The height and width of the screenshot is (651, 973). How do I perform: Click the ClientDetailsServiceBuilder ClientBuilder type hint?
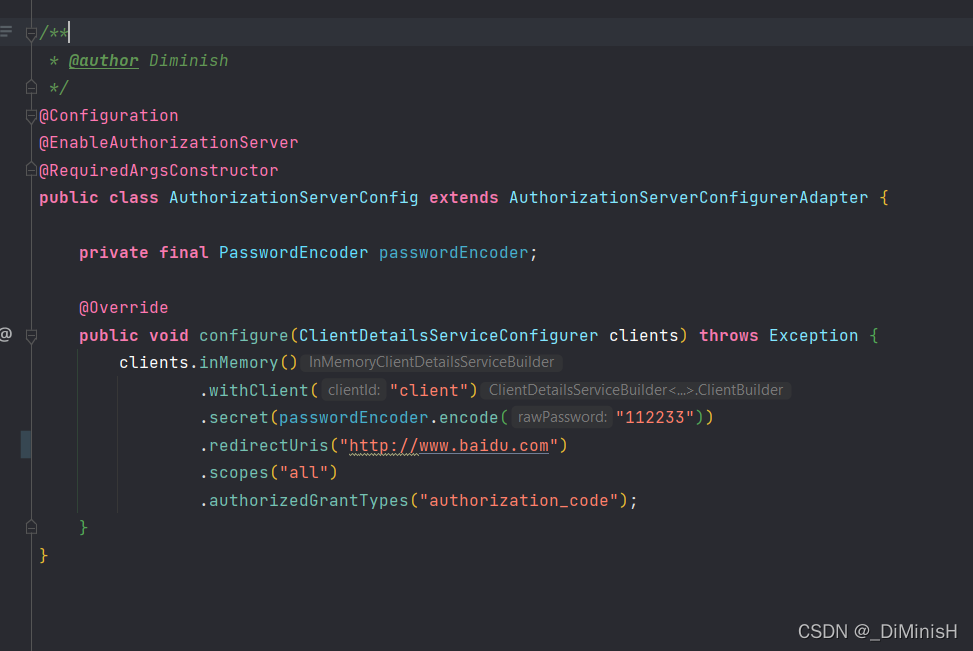coord(635,390)
